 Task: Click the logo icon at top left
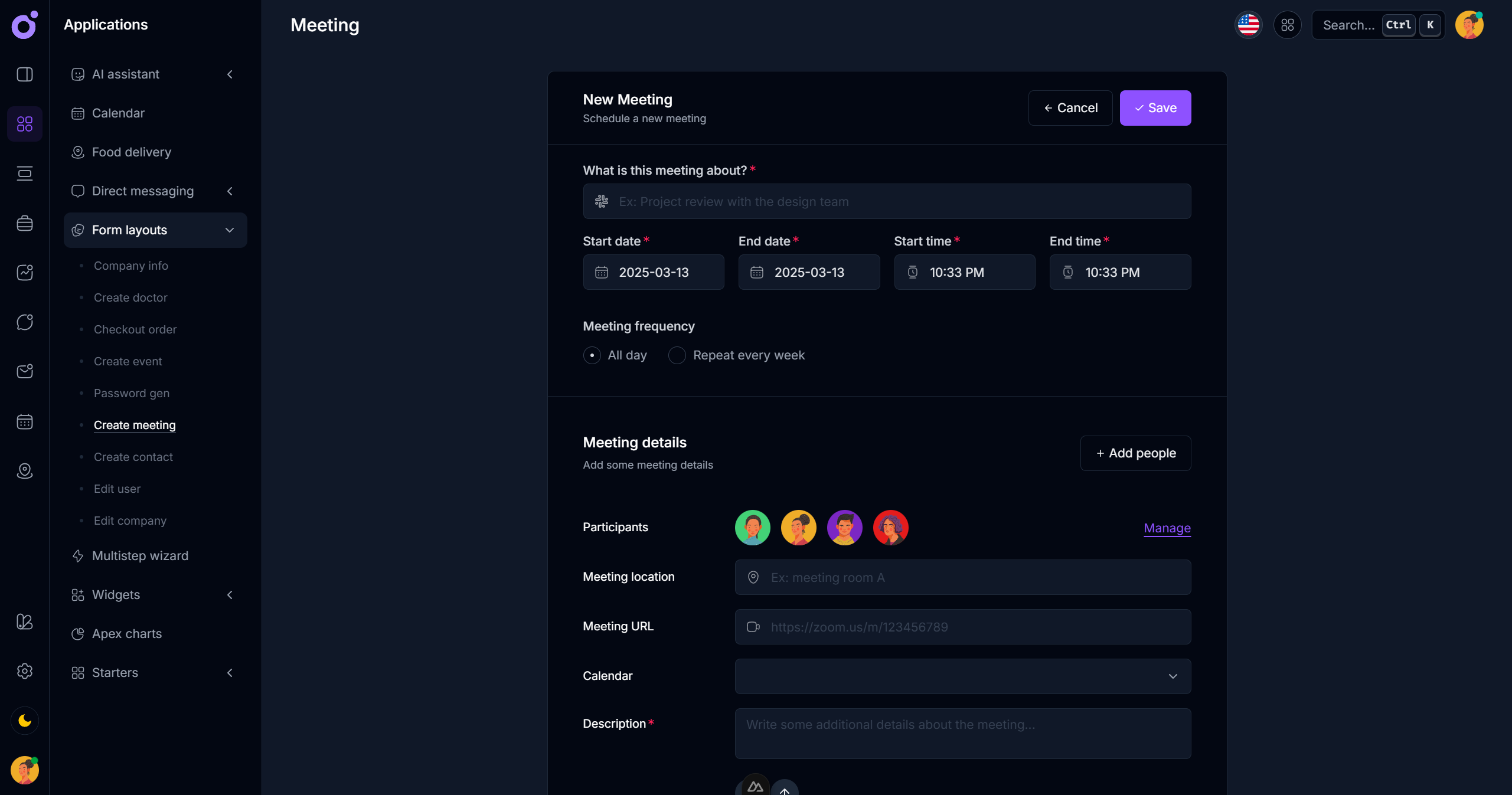coord(24,25)
